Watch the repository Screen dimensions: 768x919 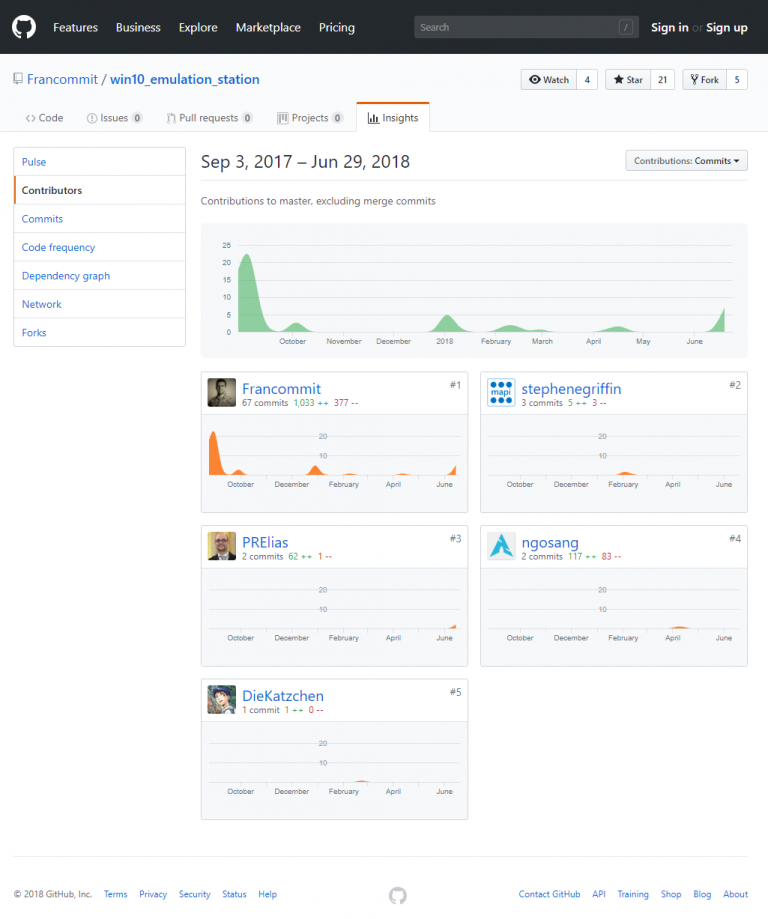[x=549, y=80]
